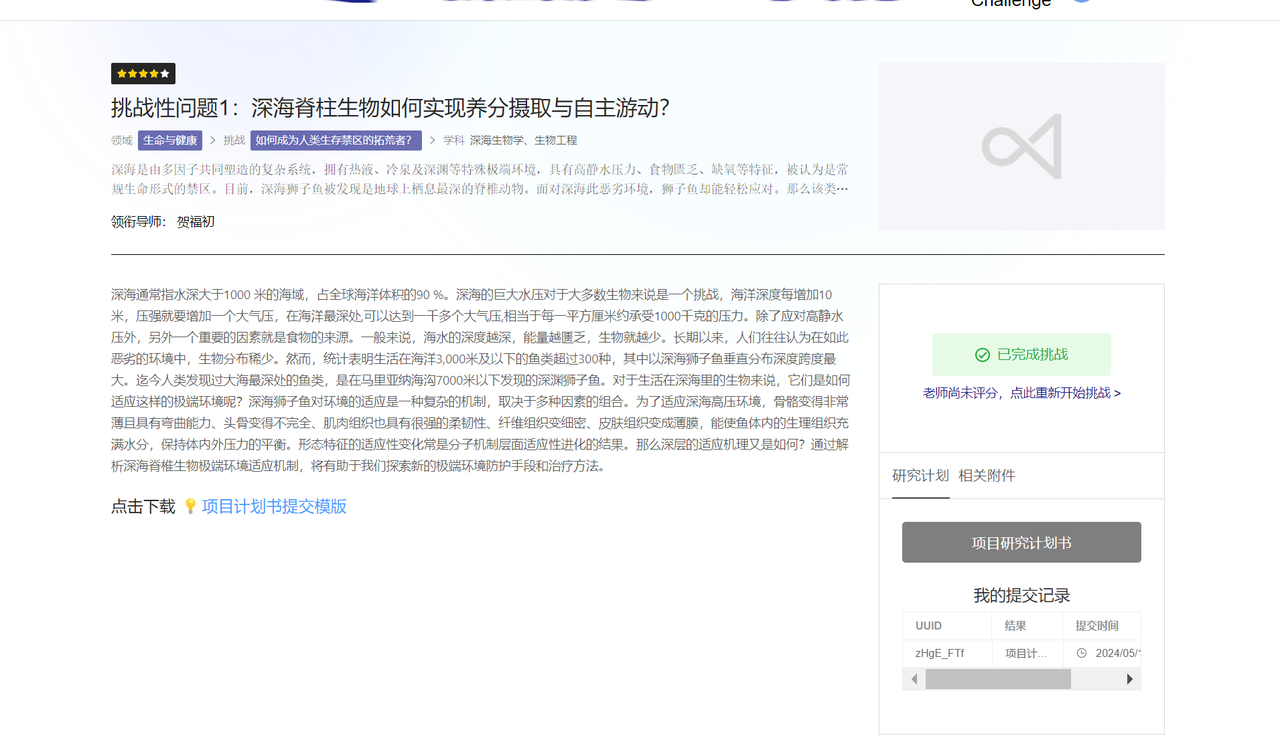The height and width of the screenshot is (754, 1280).
Task: Click the lead mentor name 贺福初
Action: (196, 222)
